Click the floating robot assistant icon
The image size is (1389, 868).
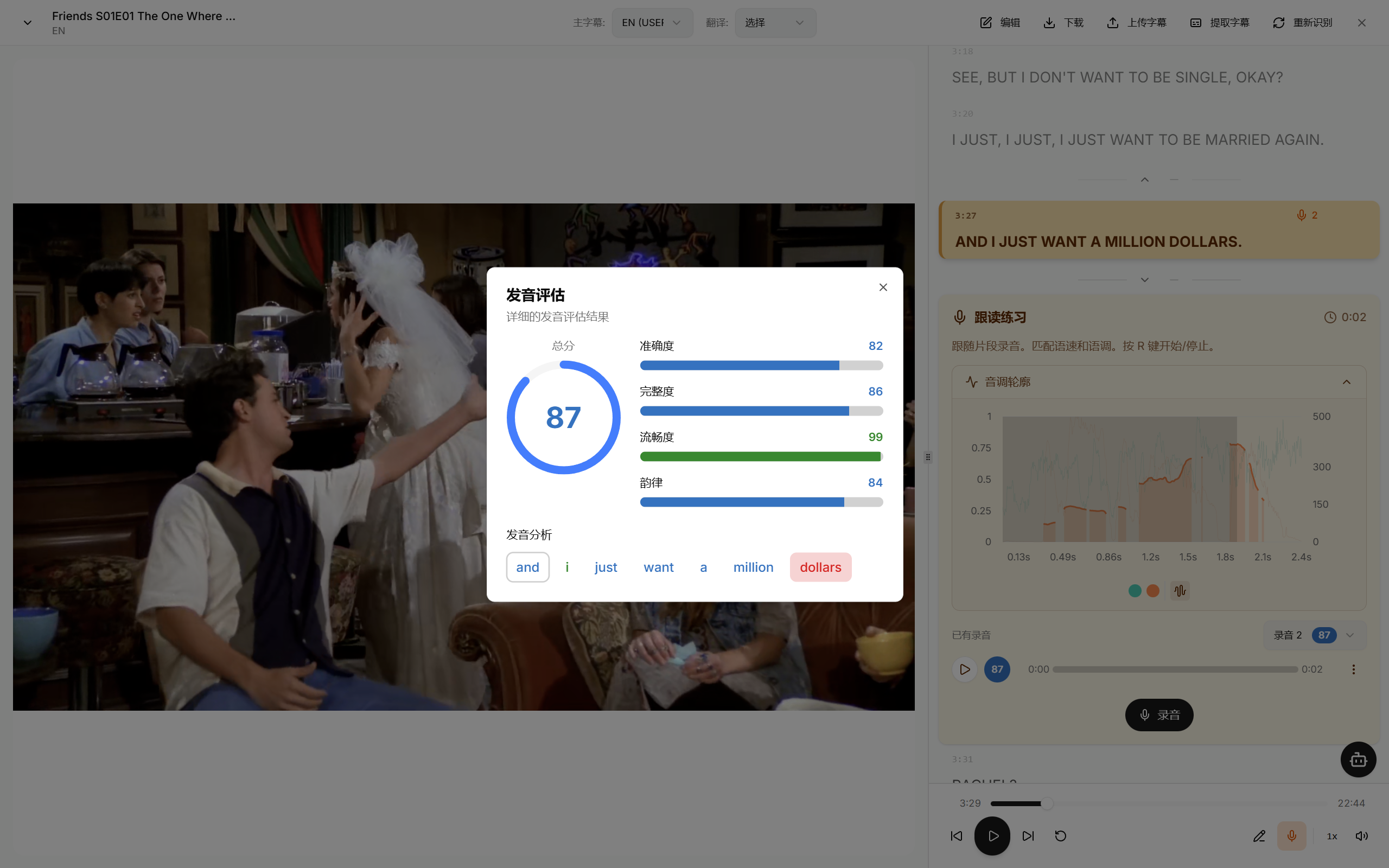(x=1358, y=759)
